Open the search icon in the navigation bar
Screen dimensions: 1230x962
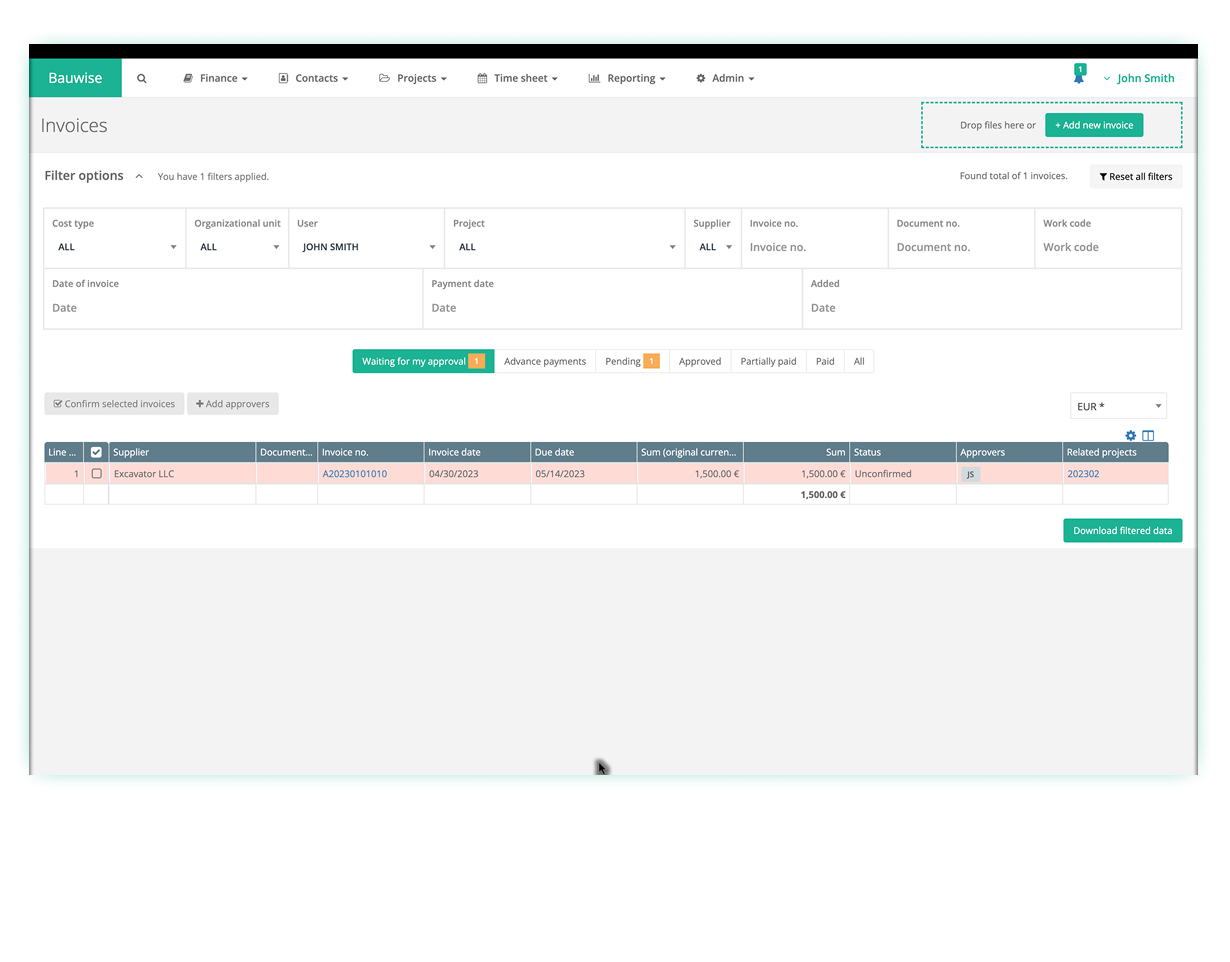(x=141, y=77)
